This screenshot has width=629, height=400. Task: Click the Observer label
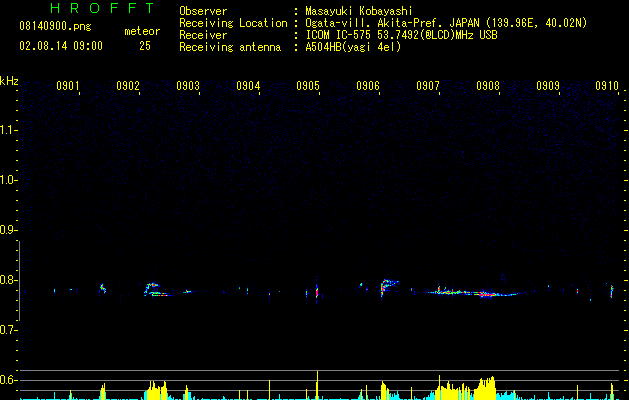point(203,11)
